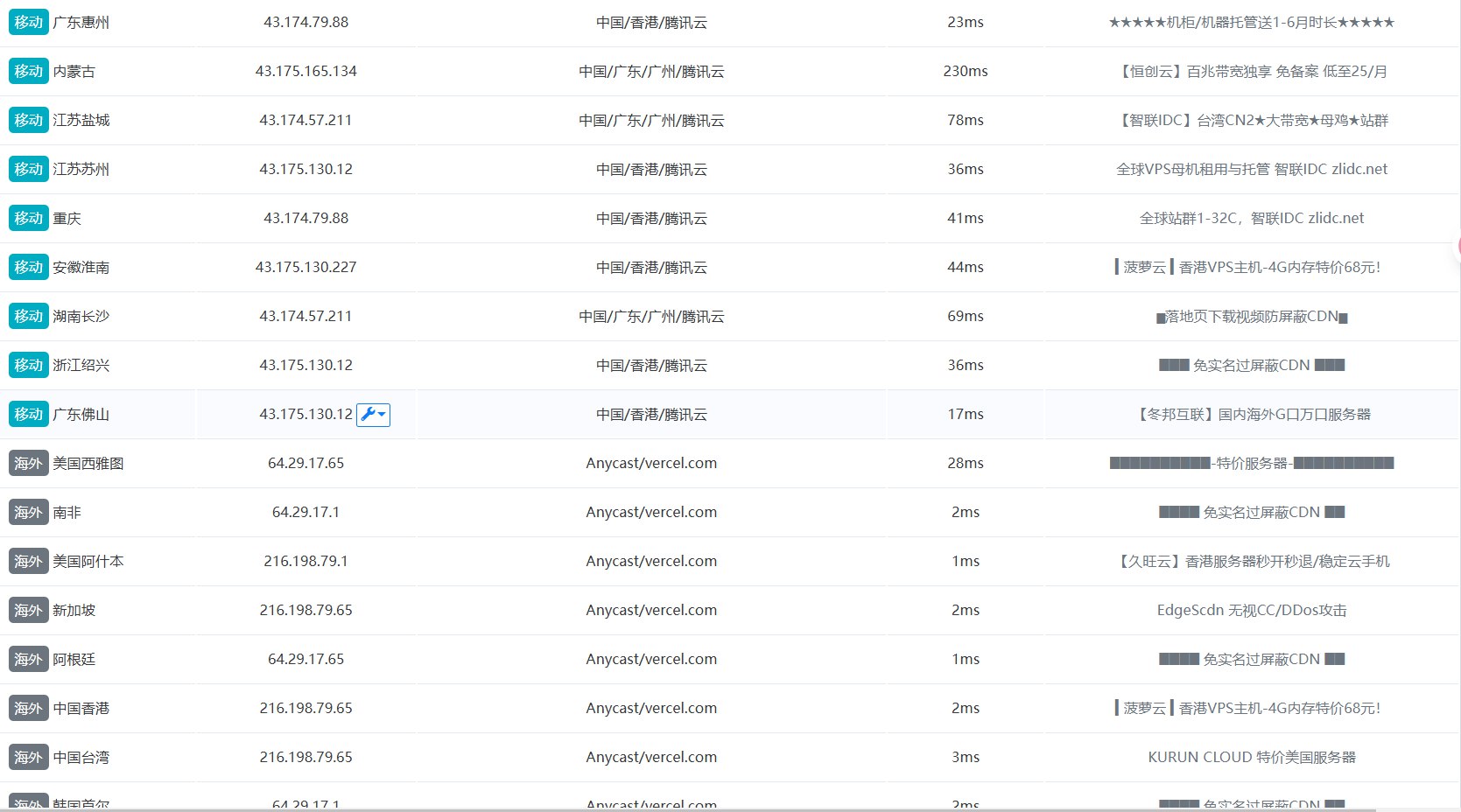Viewport: 1461px width, 812px height.
Task: Click the 机柜/机器托管送1-6月时长 ad link
Action: click(1252, 23)
